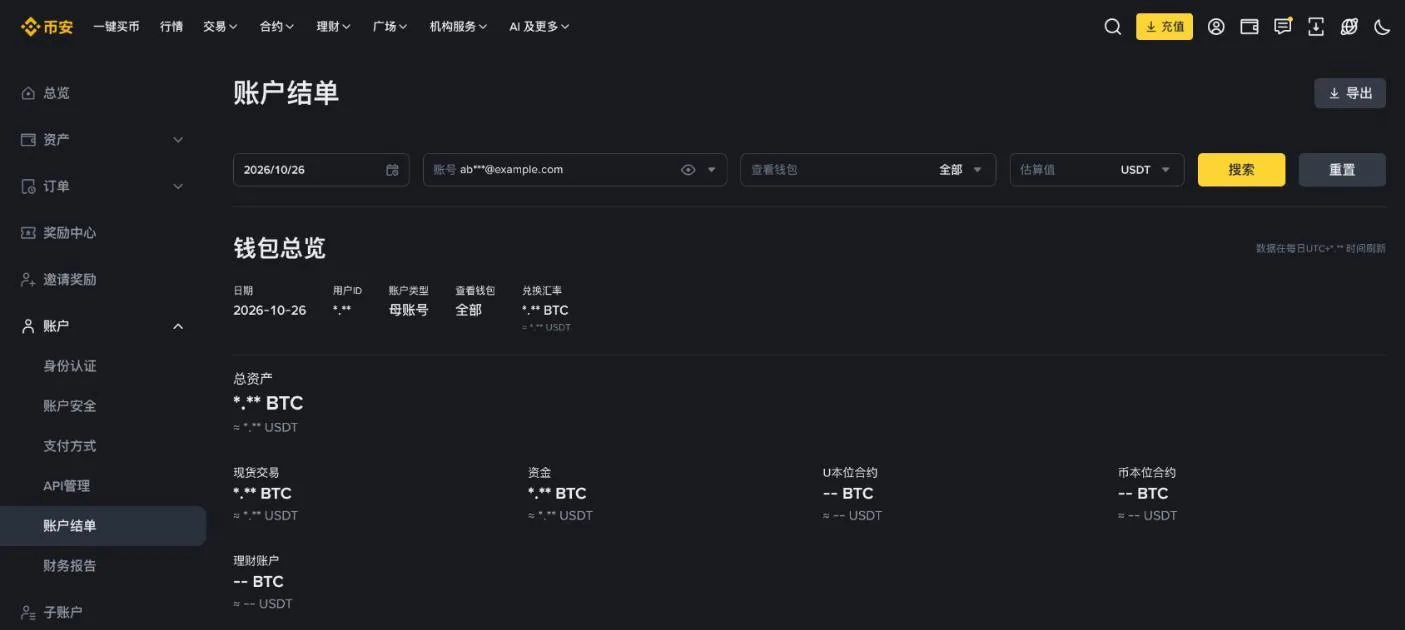
Task: Click the 邀请奖励 sidebar label
Action: pos(70,280)
